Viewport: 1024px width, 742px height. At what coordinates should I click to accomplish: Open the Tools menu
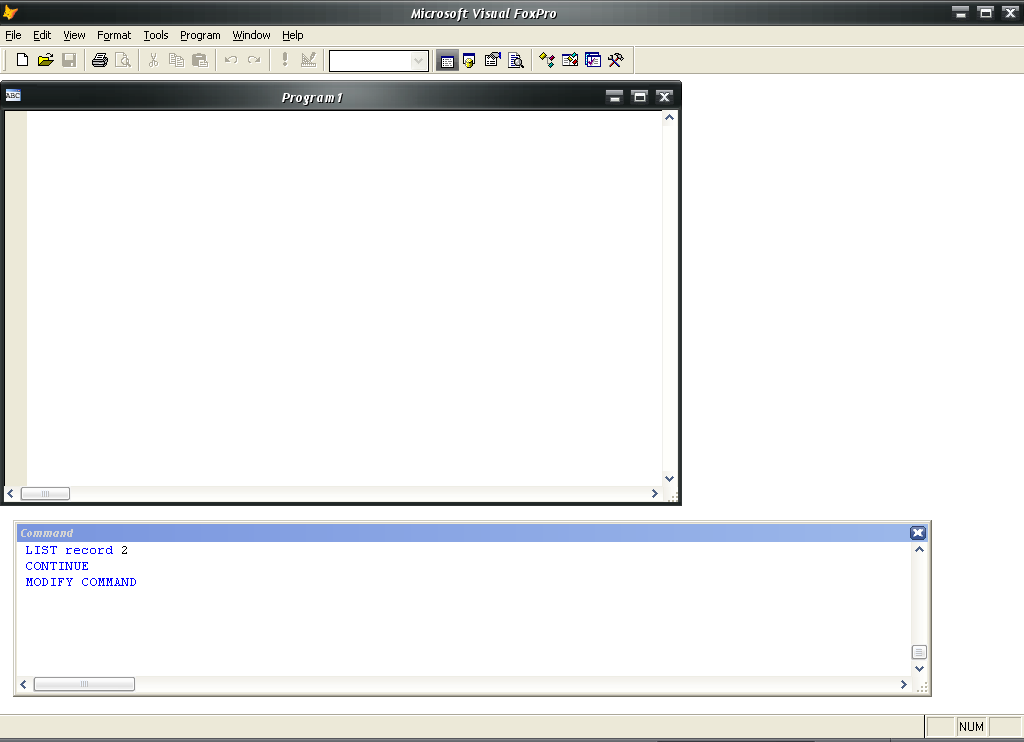click(155, 35)
